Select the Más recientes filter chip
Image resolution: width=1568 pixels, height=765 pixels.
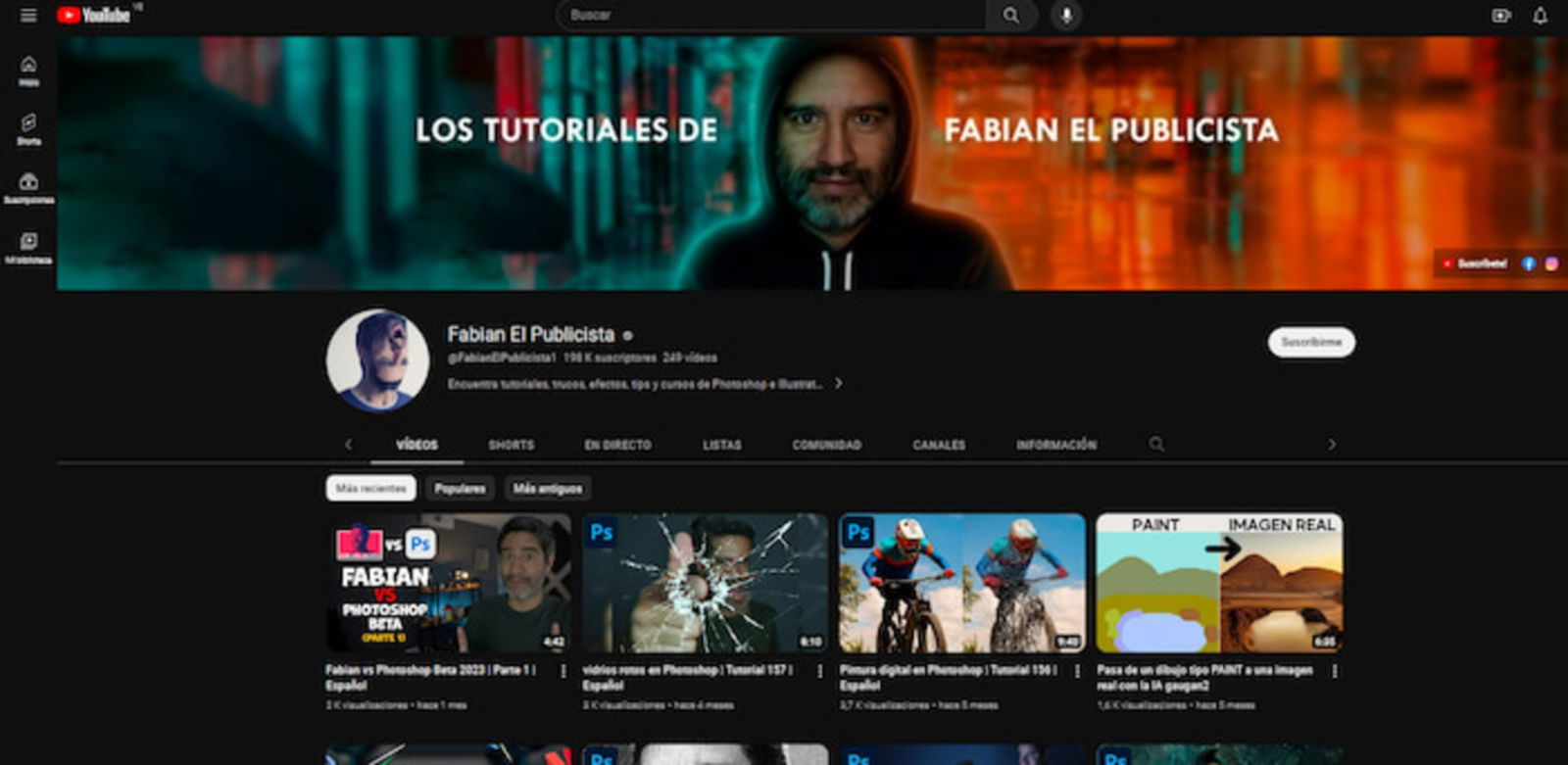(370, 488)
